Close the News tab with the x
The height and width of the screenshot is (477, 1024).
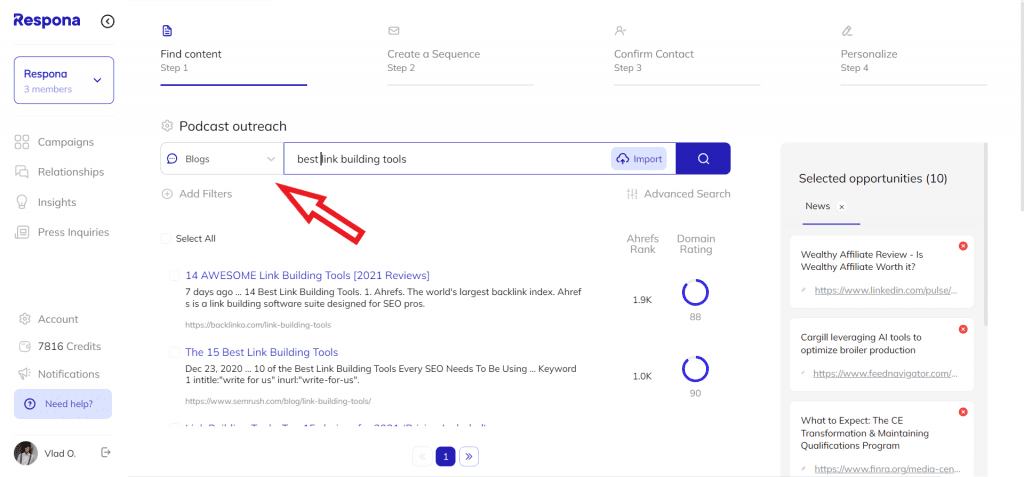point(842,206)
